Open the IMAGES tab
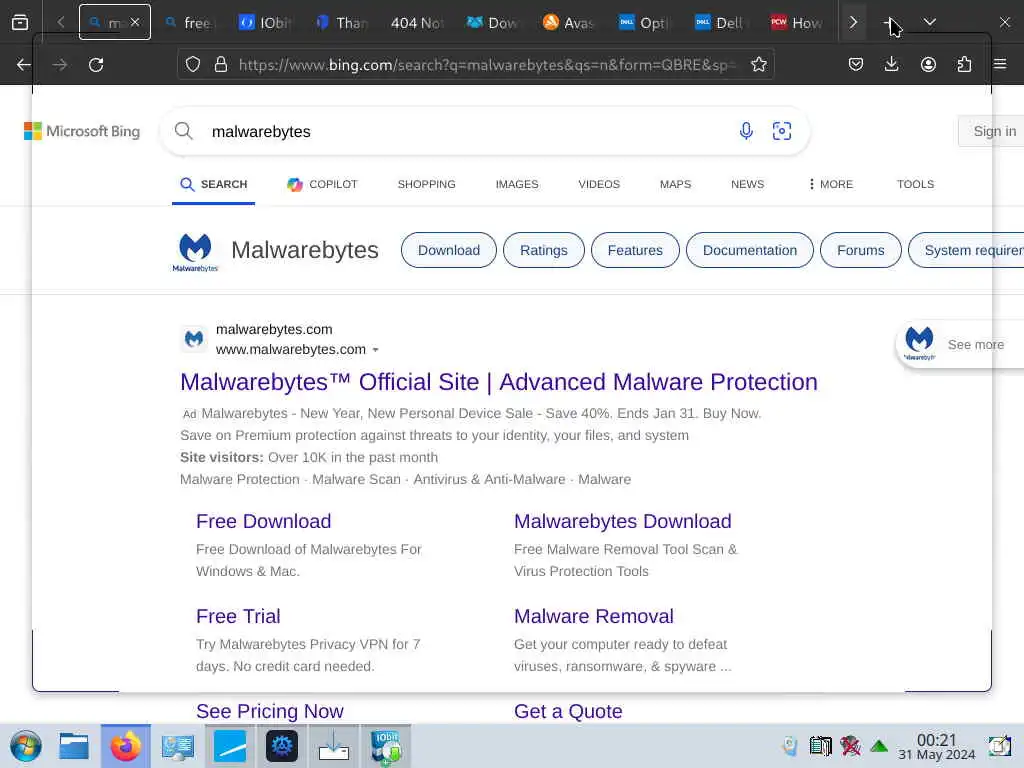The height and width of the screenshot is (768, 1024). tap(517, 184)
